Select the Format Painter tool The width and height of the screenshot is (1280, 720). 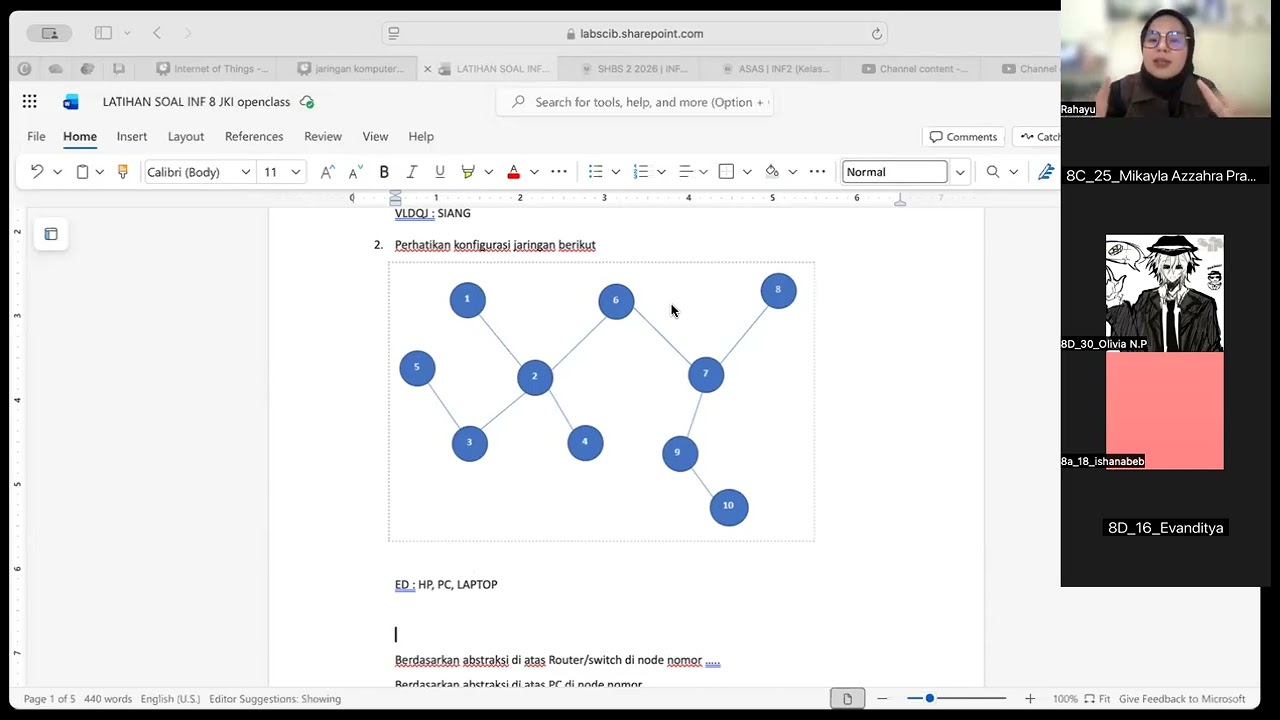pyautogui.click(x=123, y=172)
